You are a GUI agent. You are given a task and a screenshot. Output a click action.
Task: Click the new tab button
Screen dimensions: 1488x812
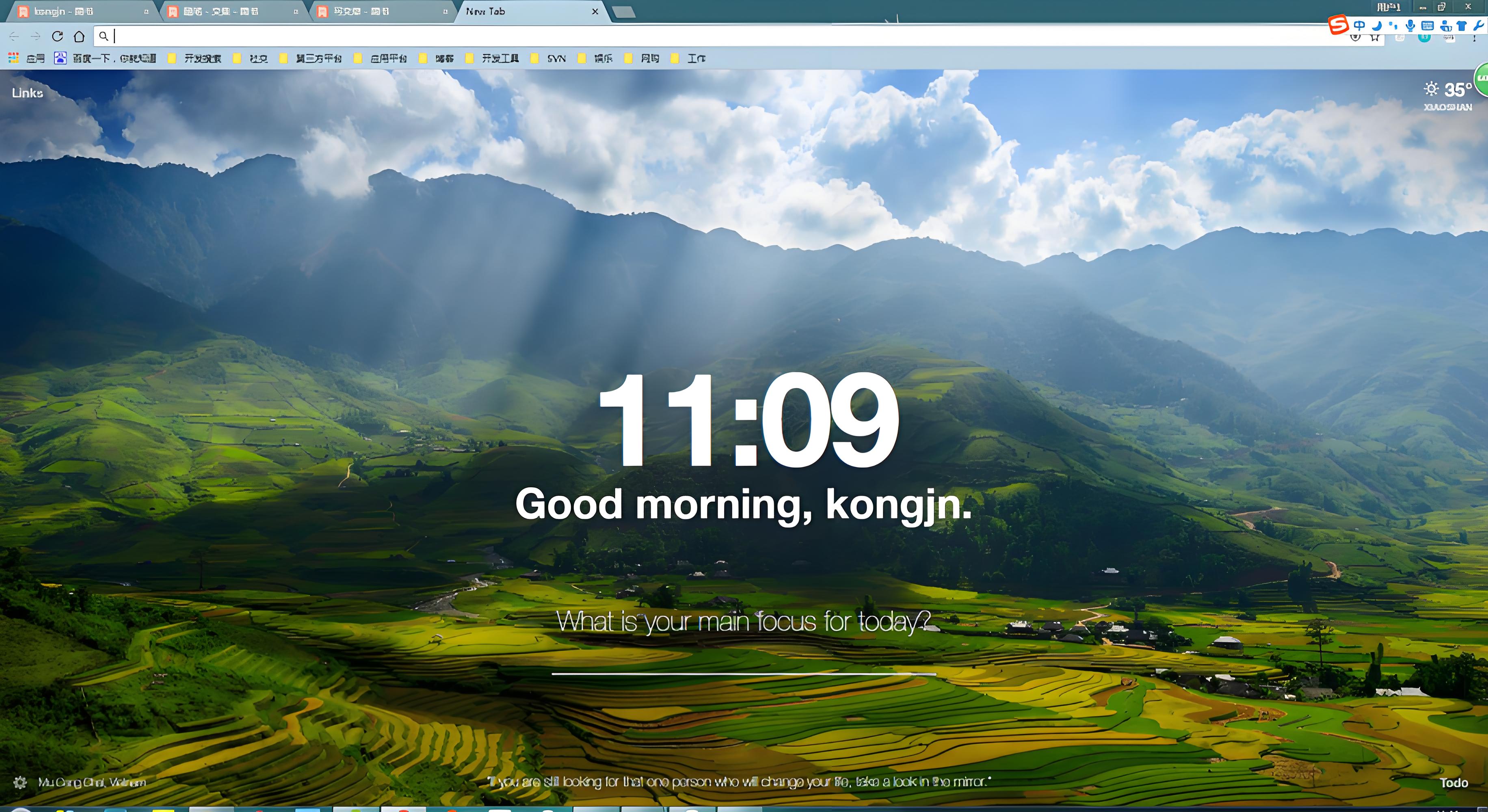[623, 12]
